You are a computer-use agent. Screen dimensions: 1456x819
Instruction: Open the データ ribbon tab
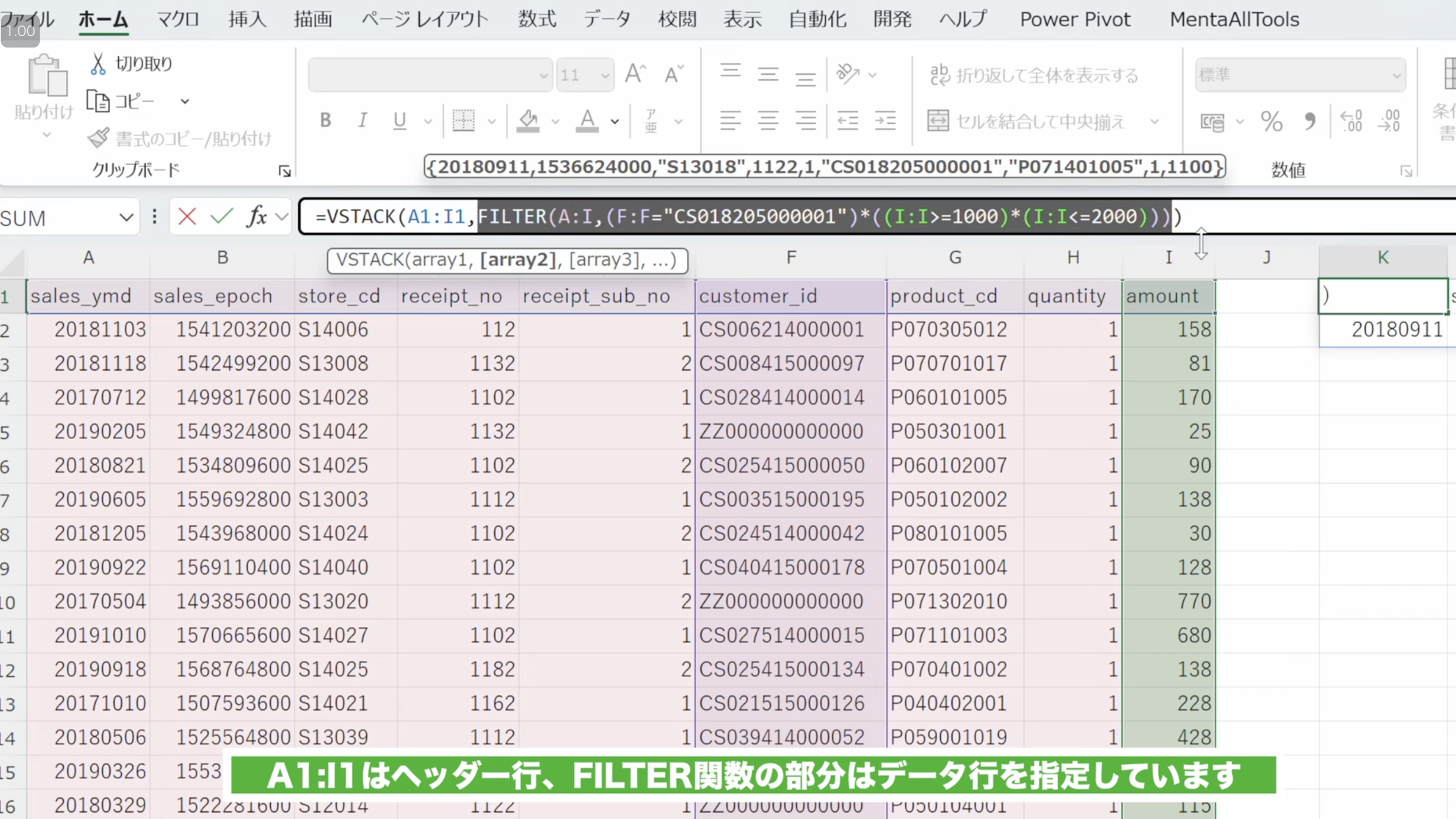(607, 20)
